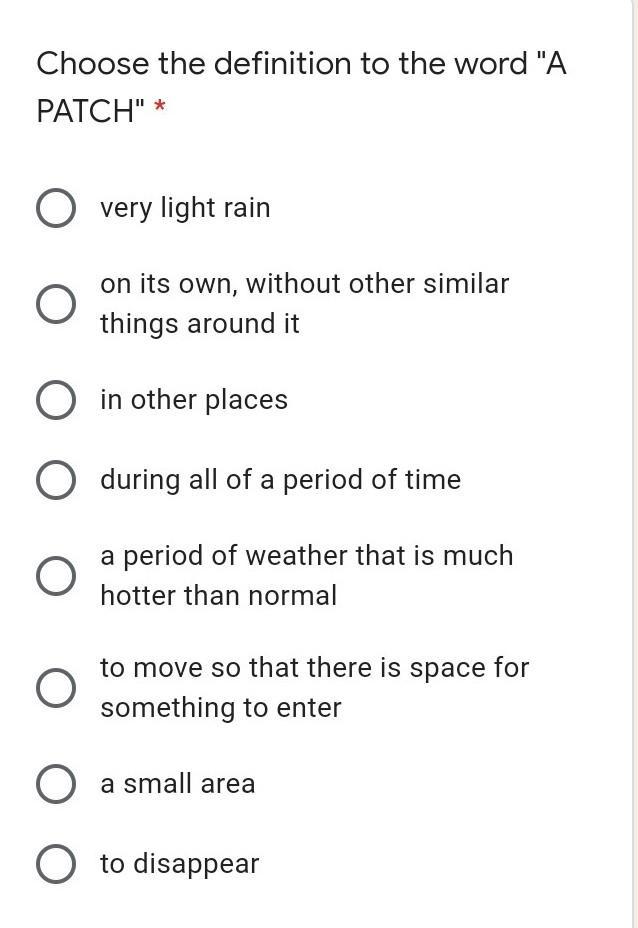Click the text 'a period of weather that is much'
The image size is (638, 928).
(x=306, y=556)
